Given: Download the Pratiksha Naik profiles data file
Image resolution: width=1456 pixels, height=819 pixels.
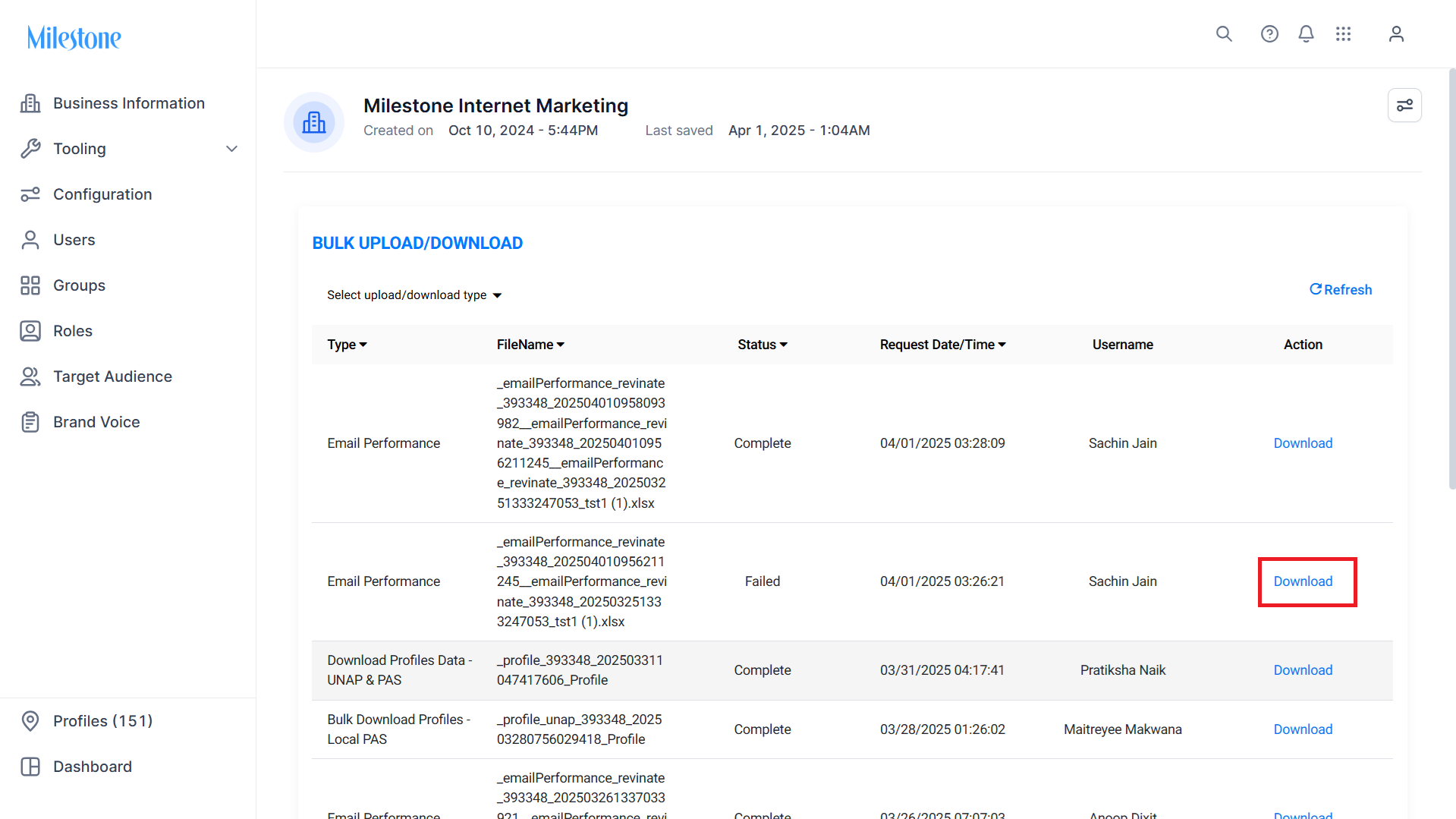Looking at the screenshot, I should 1303,670.
